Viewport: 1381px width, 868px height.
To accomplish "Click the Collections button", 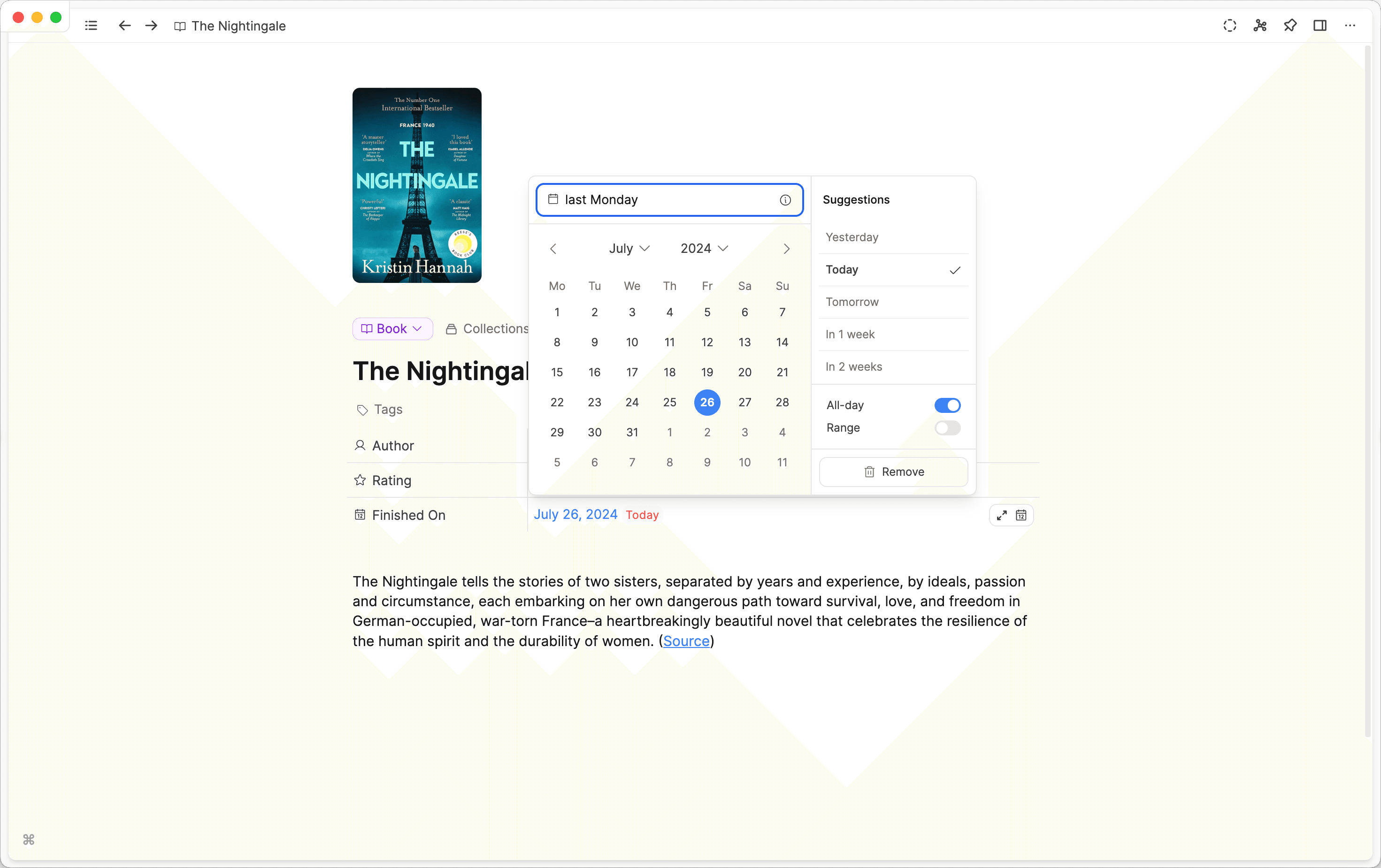I will (487, 328).
